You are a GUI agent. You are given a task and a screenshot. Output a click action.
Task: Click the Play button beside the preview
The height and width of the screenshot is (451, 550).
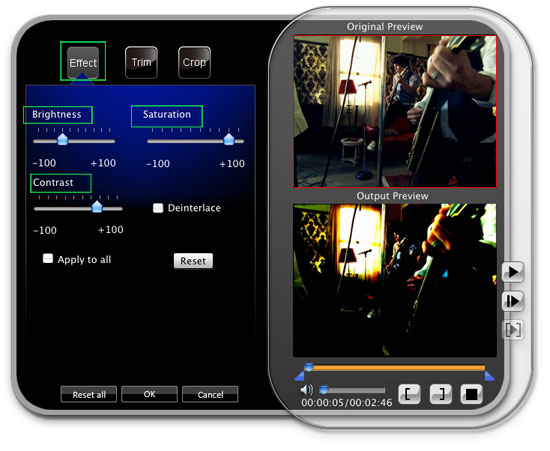click(x=513, y=272)
